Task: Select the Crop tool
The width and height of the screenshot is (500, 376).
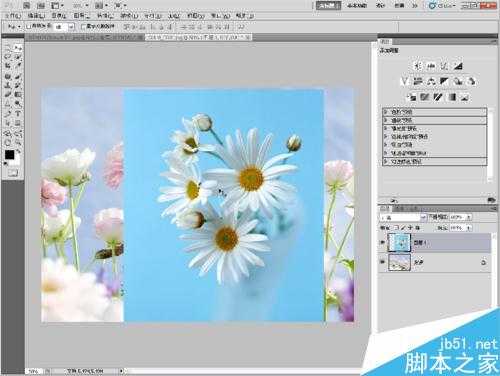Action: (x=8, y=66)
